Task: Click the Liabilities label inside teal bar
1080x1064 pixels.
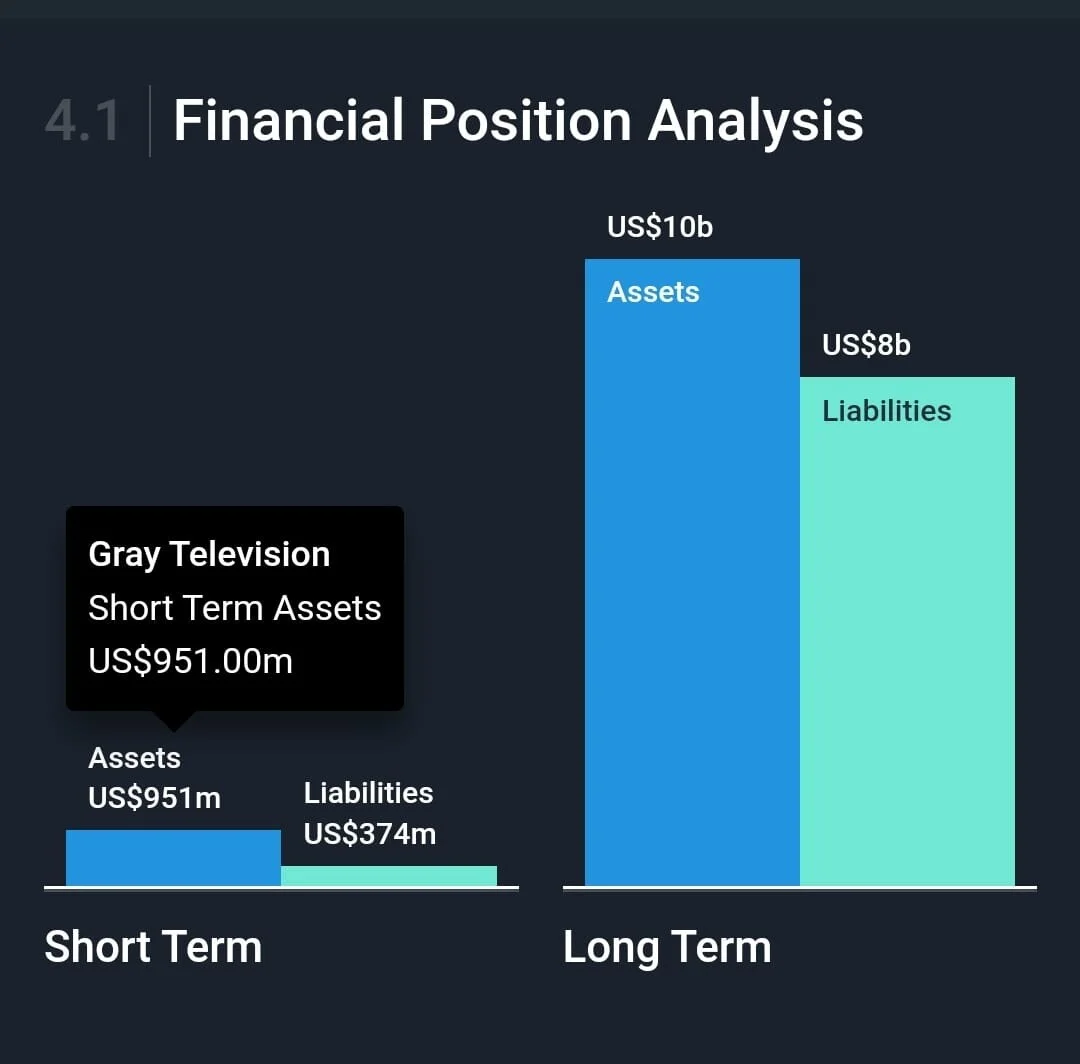Action: tap(886, 411)
